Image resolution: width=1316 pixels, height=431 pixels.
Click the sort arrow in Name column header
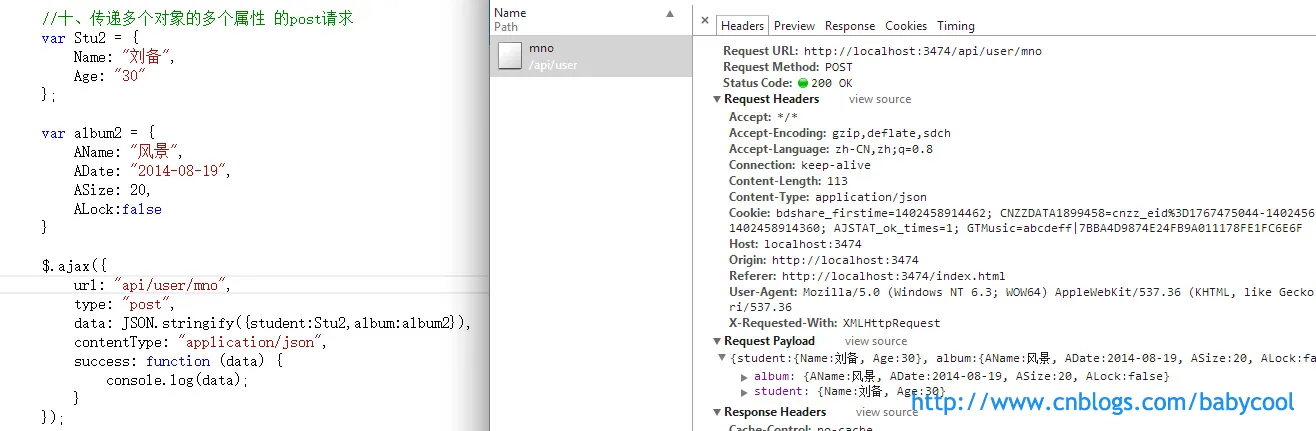point(670,15)
